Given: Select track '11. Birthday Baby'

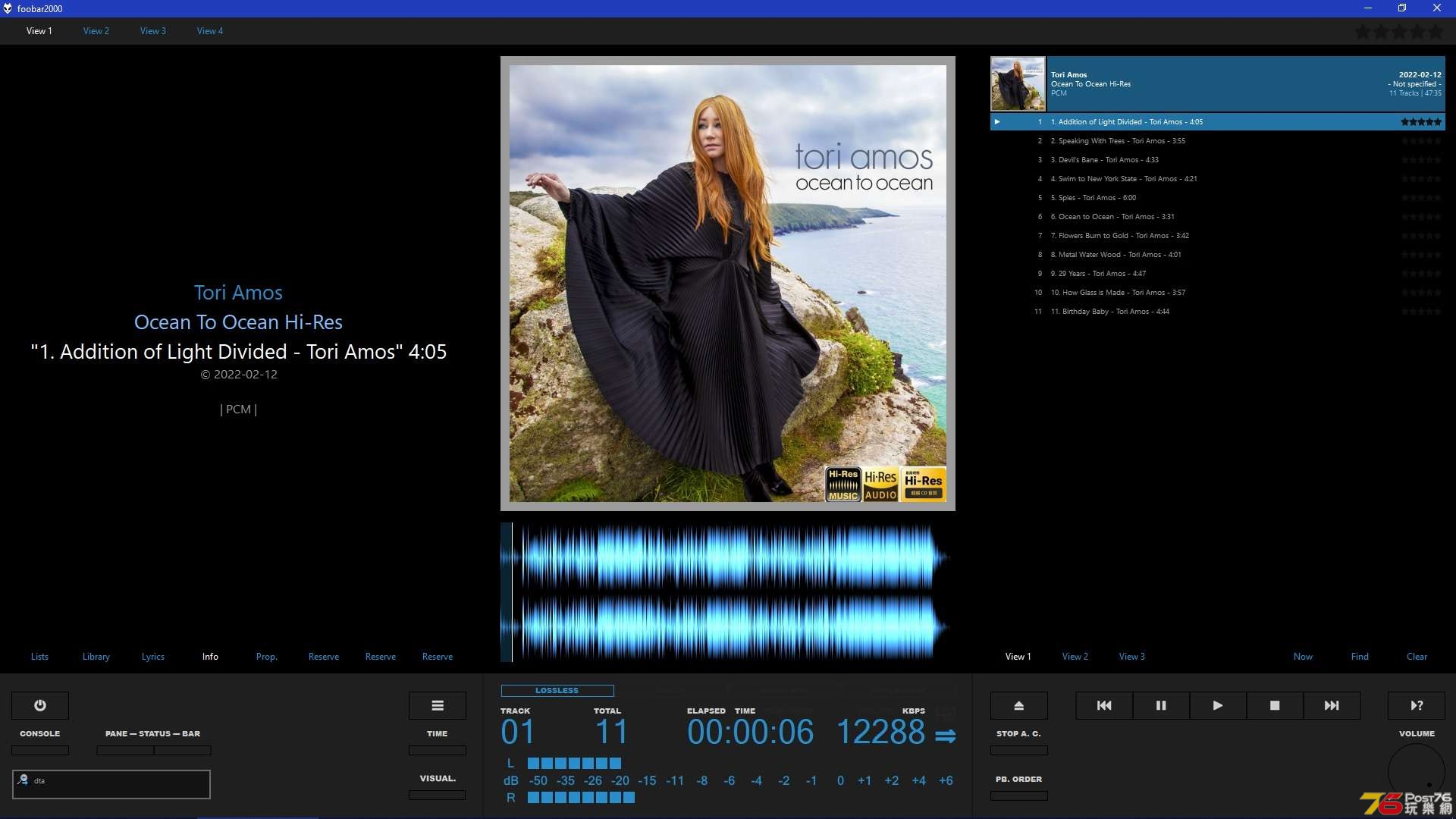Looking at the screenshot, I should [1217, 312].
